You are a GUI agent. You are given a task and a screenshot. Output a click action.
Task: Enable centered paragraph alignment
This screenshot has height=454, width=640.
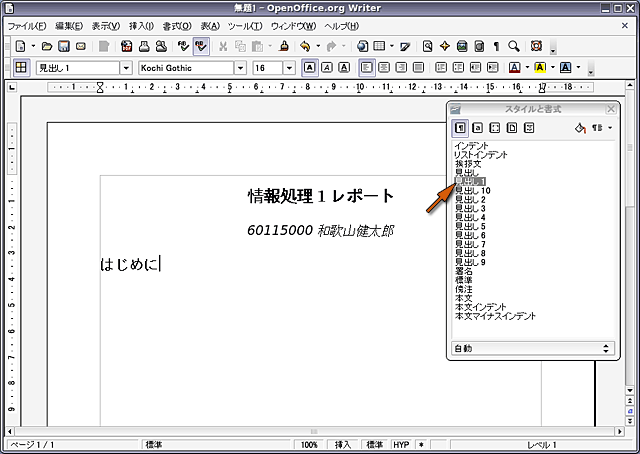coord(385,68)
